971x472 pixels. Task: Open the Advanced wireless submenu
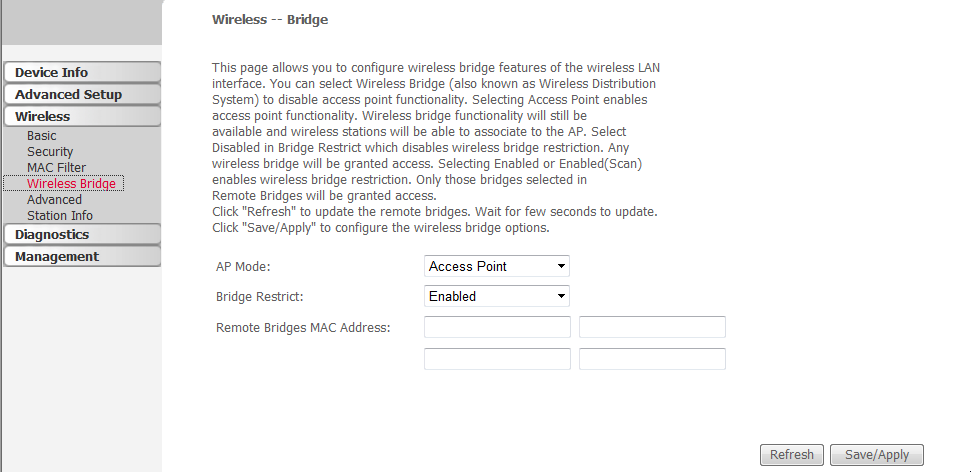[54, 199]
